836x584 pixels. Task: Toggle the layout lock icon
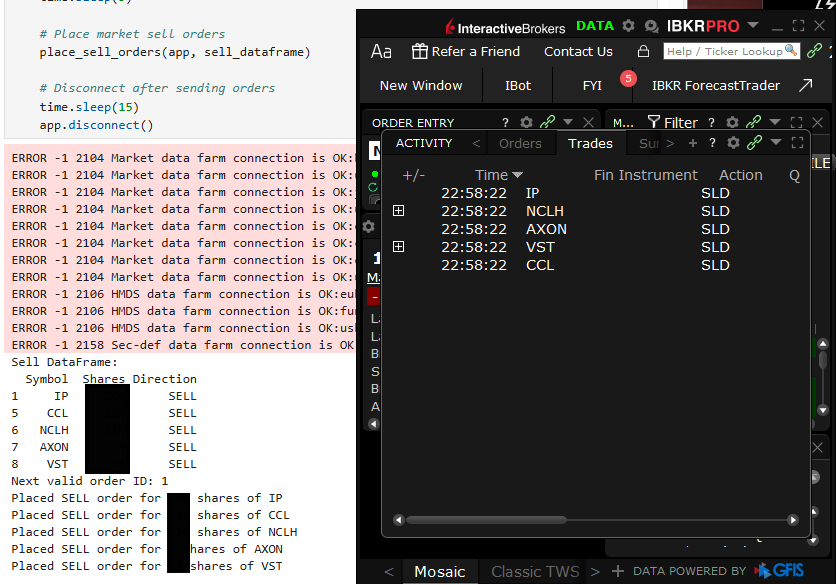[x=644, y=51]
